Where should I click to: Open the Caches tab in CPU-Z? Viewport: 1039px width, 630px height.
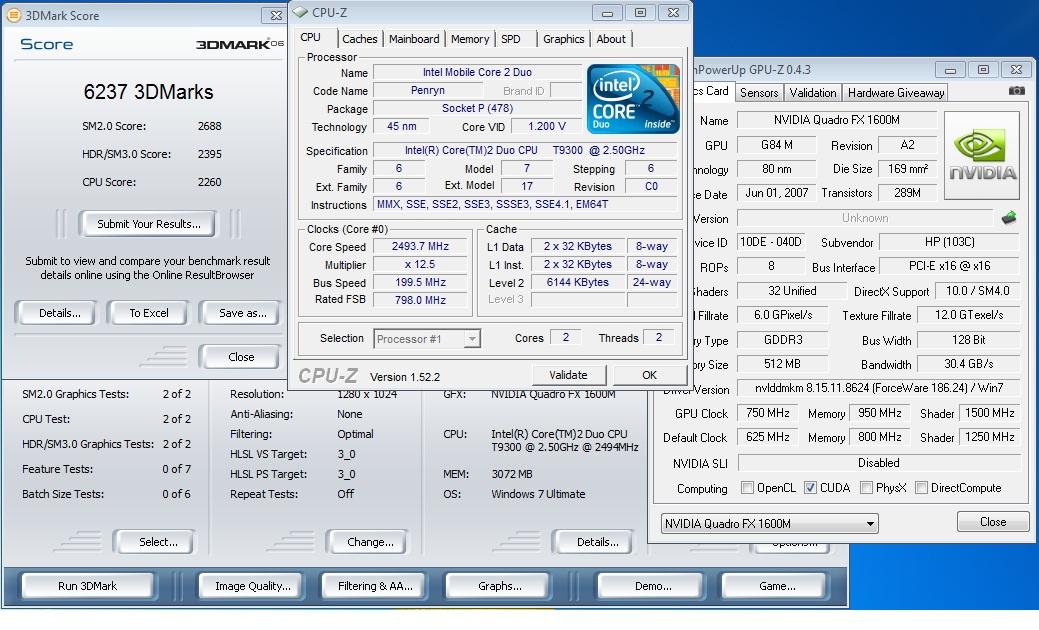tap(360, 39)
